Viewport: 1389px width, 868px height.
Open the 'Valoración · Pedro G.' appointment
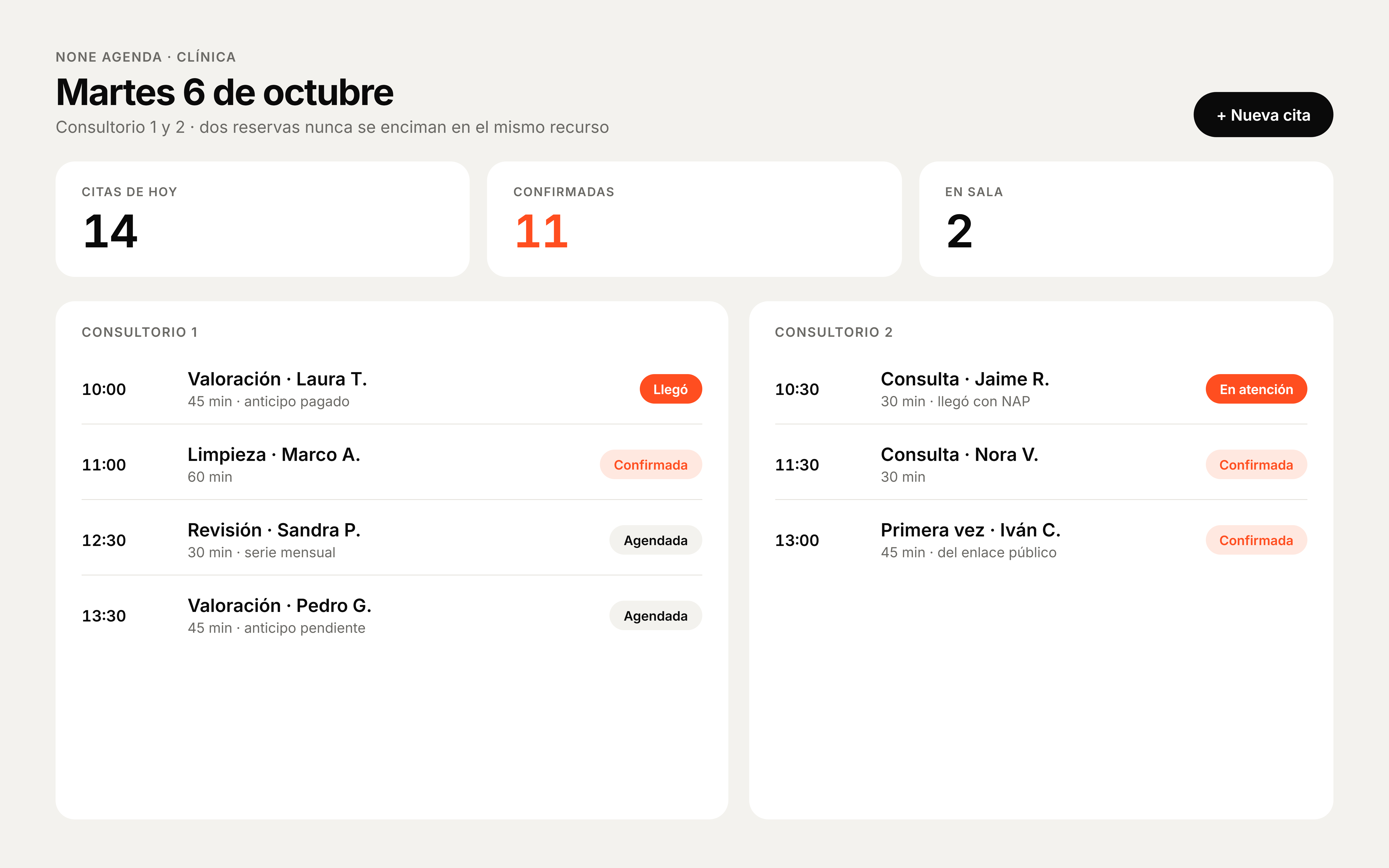pyautogui.click(x=392, y=615)
